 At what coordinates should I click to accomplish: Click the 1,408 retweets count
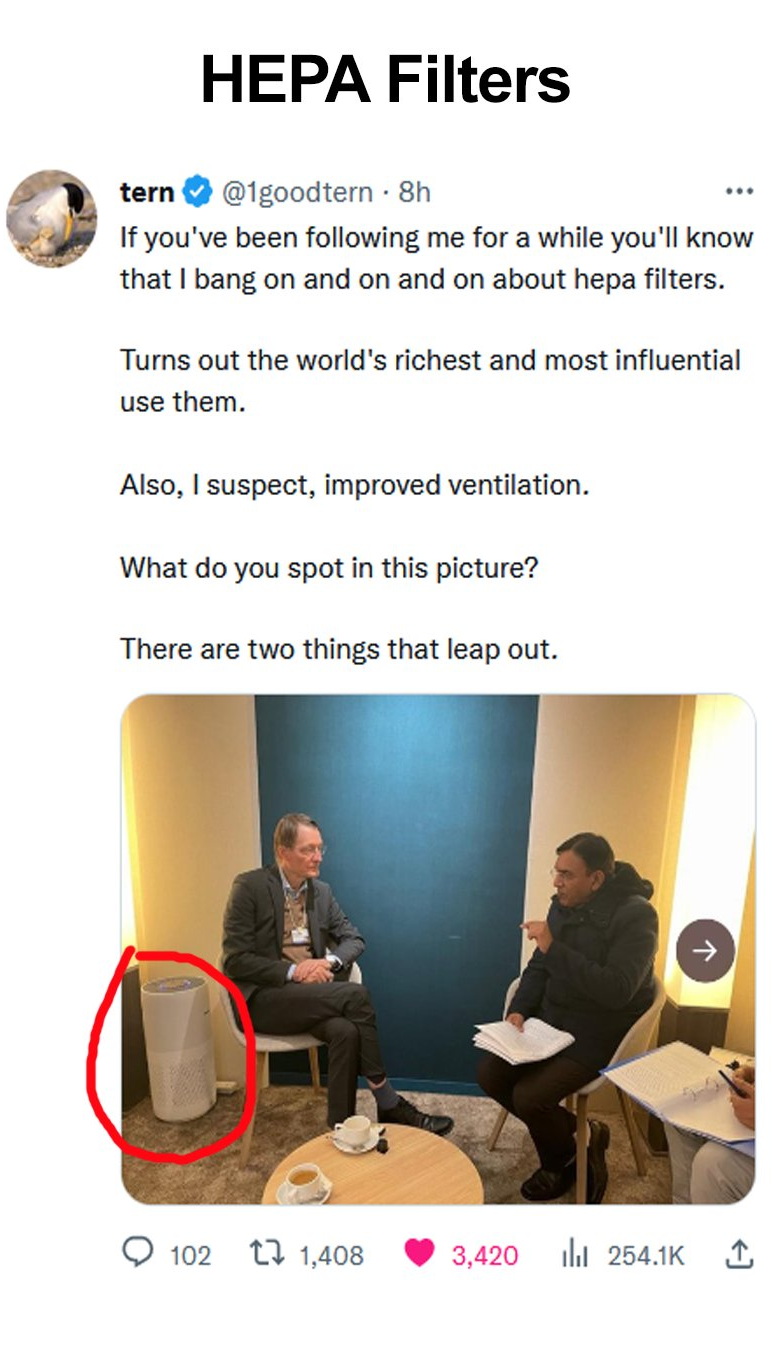332,1255
